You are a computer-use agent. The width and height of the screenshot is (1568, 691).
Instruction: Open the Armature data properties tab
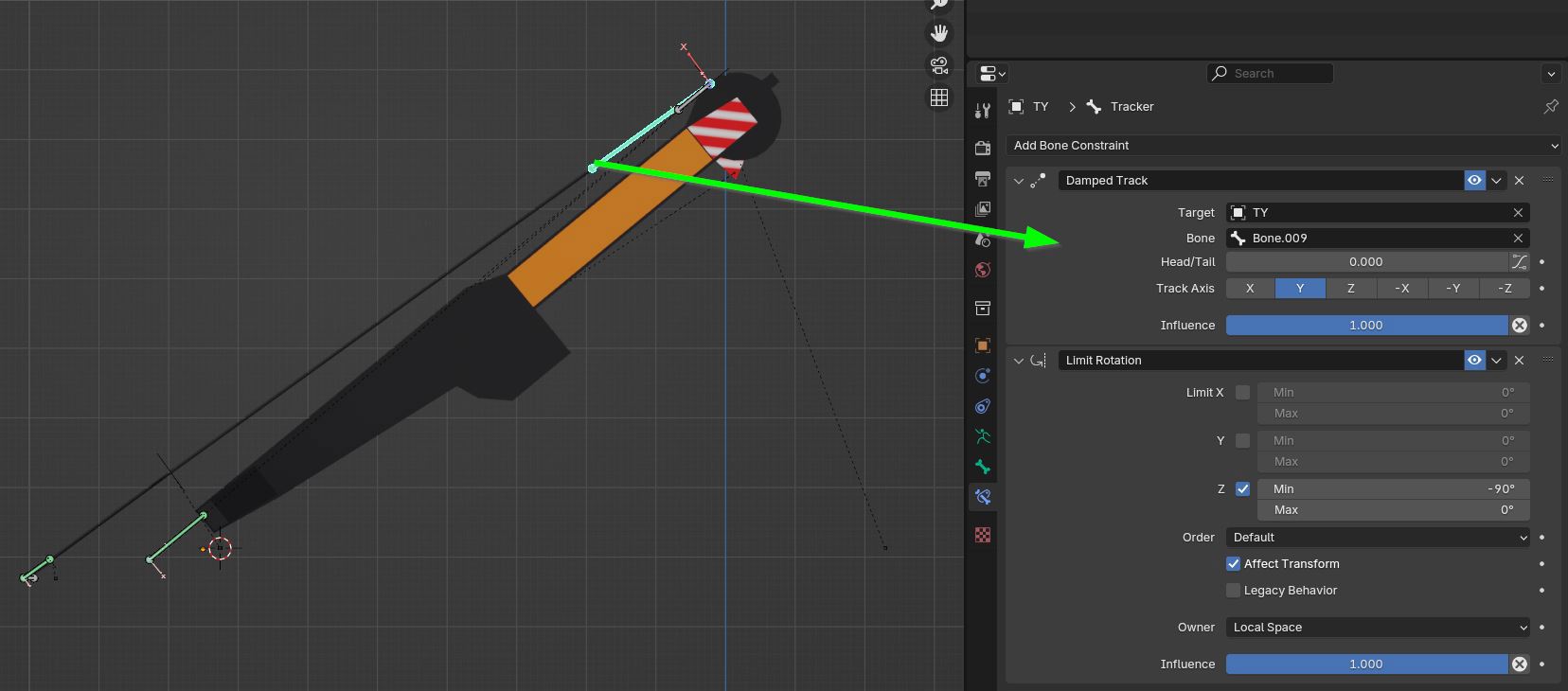click(x=983, y=436)
